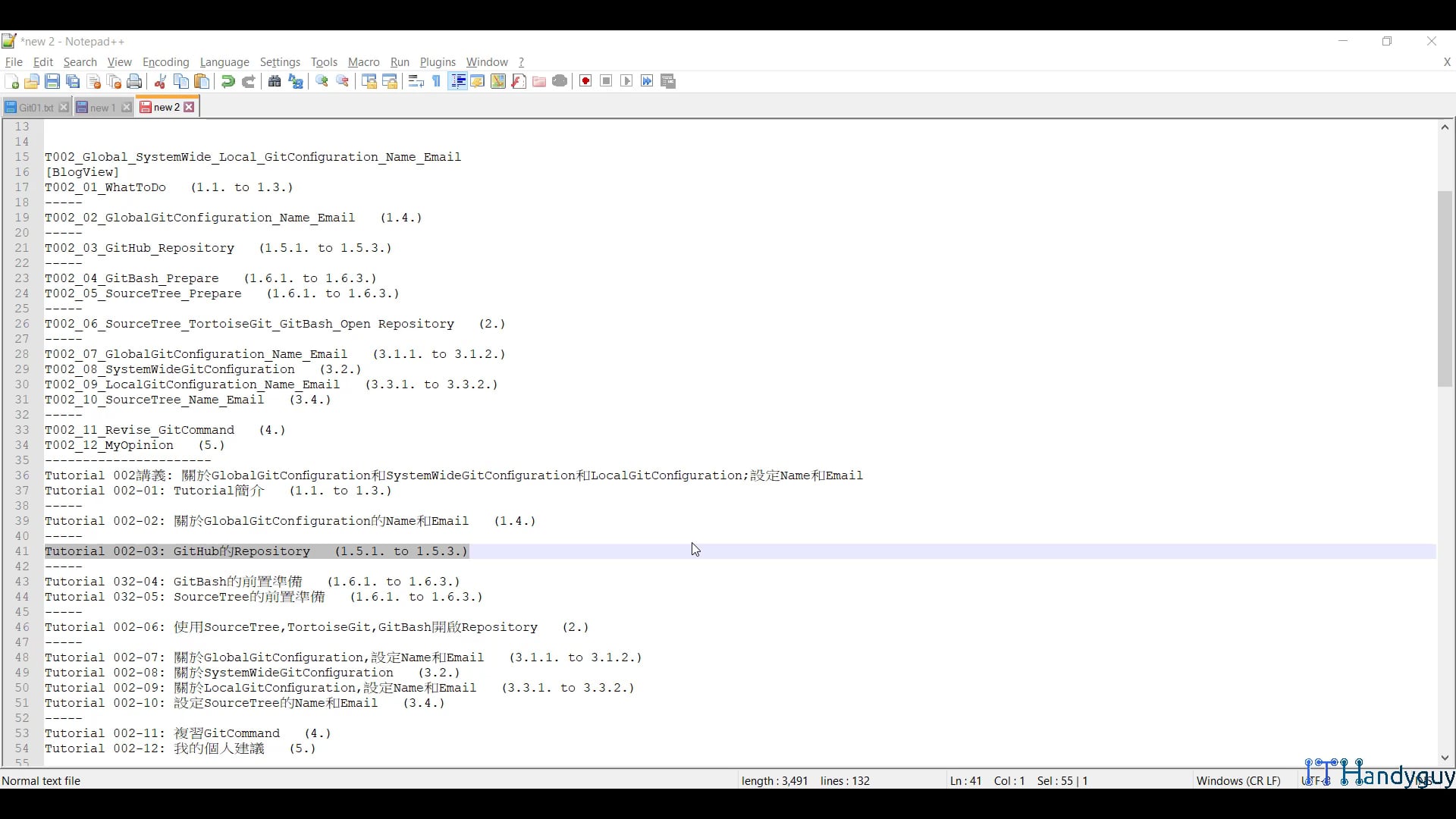Toggle word wrap
The image size is (1456, 819).
[415, 81]
